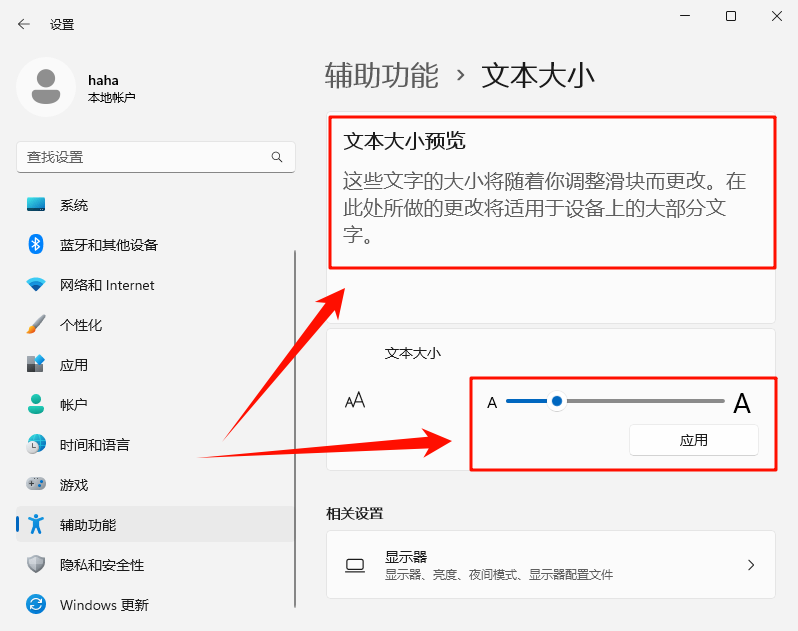798x631 pixels.
Task: Select 帐户 in the sidebar
Action: [155, 404]
